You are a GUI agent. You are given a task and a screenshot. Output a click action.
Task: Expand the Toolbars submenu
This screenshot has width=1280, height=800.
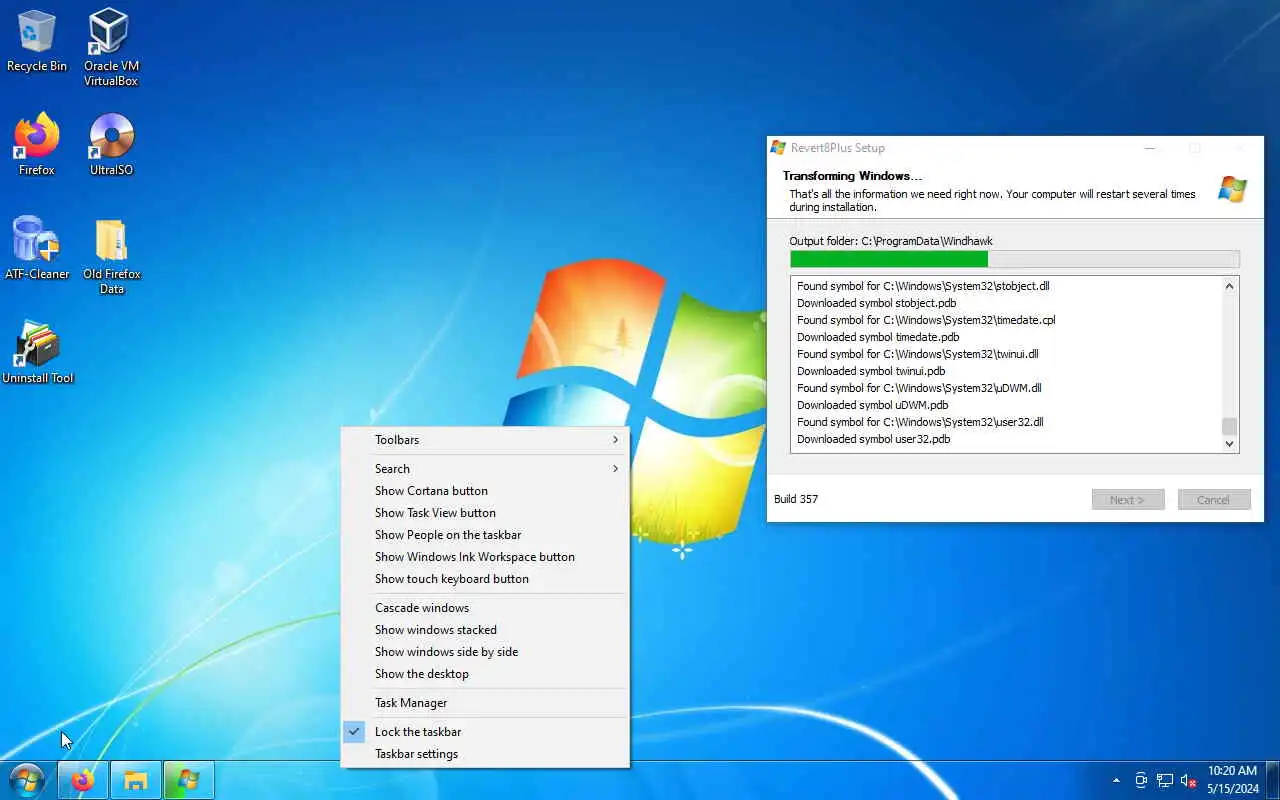[x=485, y=440]
